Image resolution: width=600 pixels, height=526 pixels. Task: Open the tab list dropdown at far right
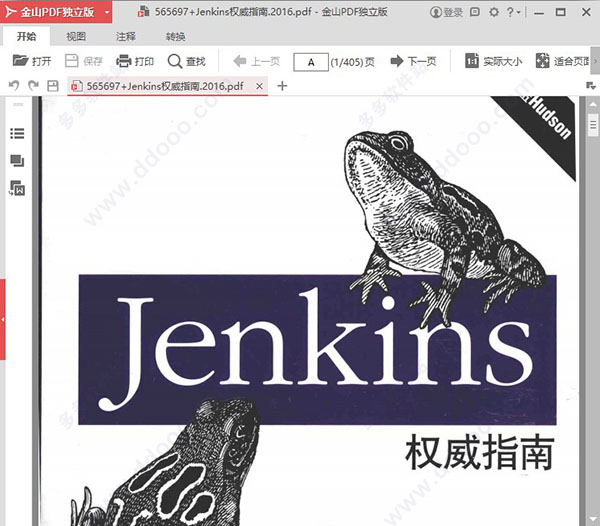click(x=590, y=86)
